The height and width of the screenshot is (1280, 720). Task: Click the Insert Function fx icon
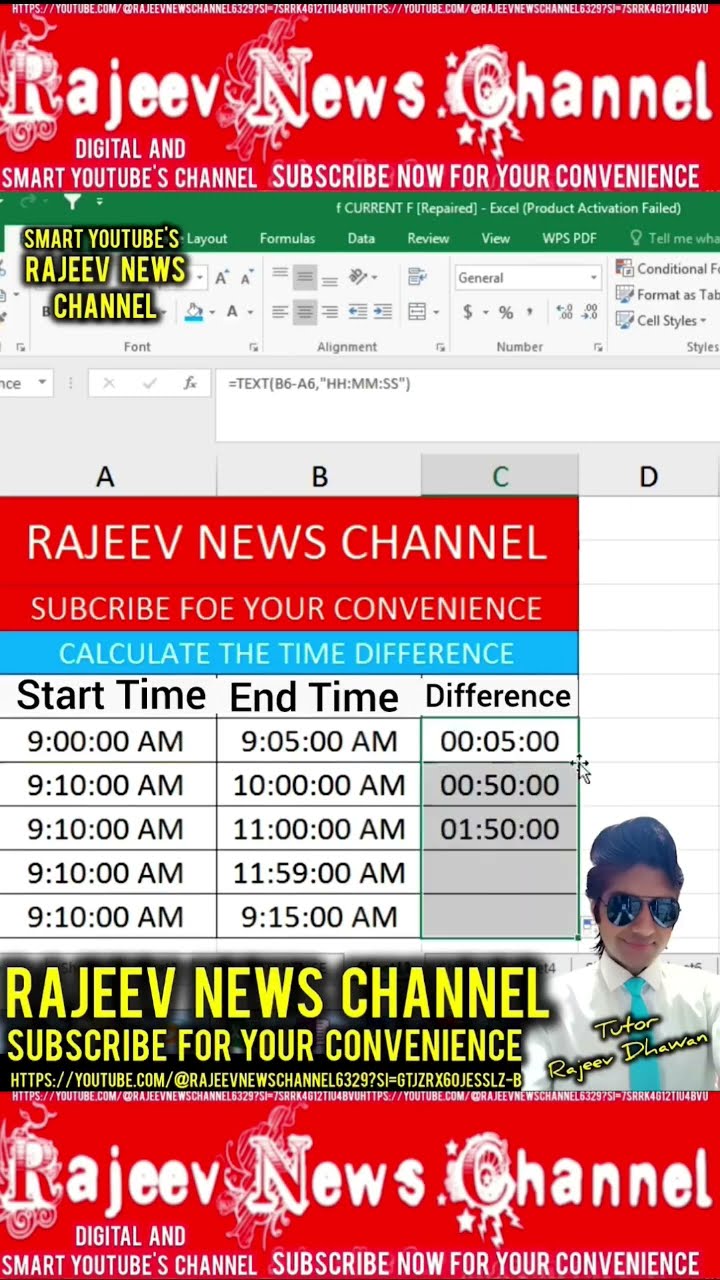pos(190,383)
